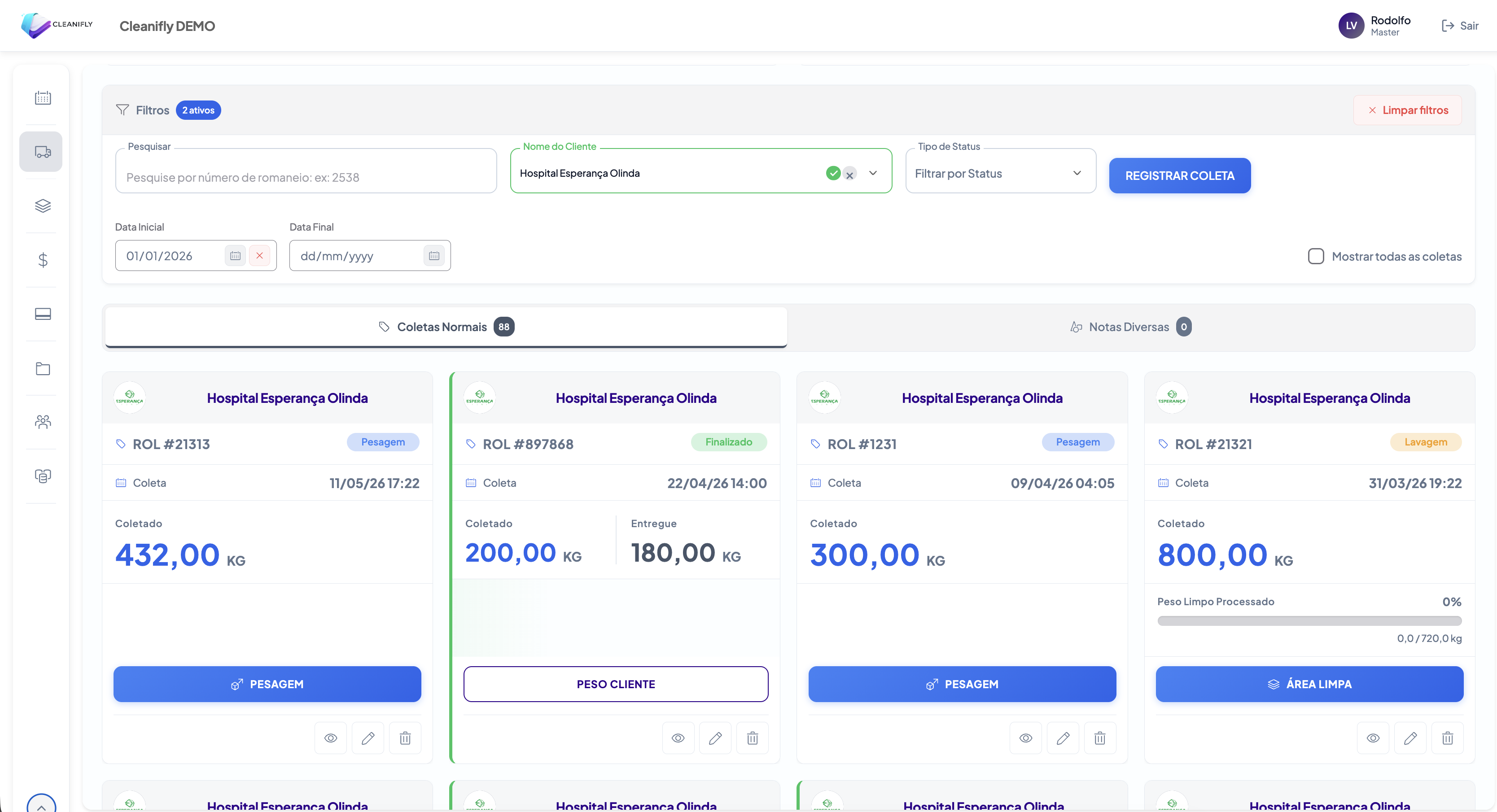
Task: Switch to the Notas Diversas tab
Action: click(1130, 327)
